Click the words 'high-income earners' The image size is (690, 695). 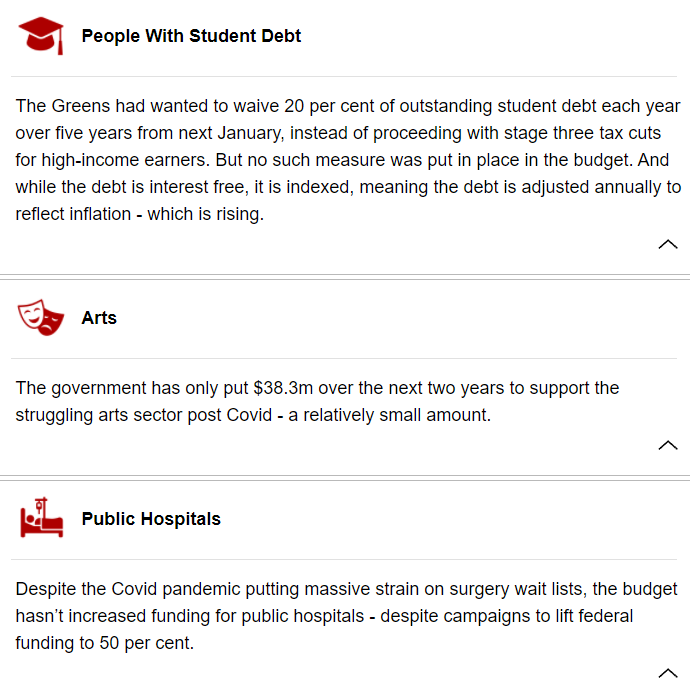click(125, 160)
